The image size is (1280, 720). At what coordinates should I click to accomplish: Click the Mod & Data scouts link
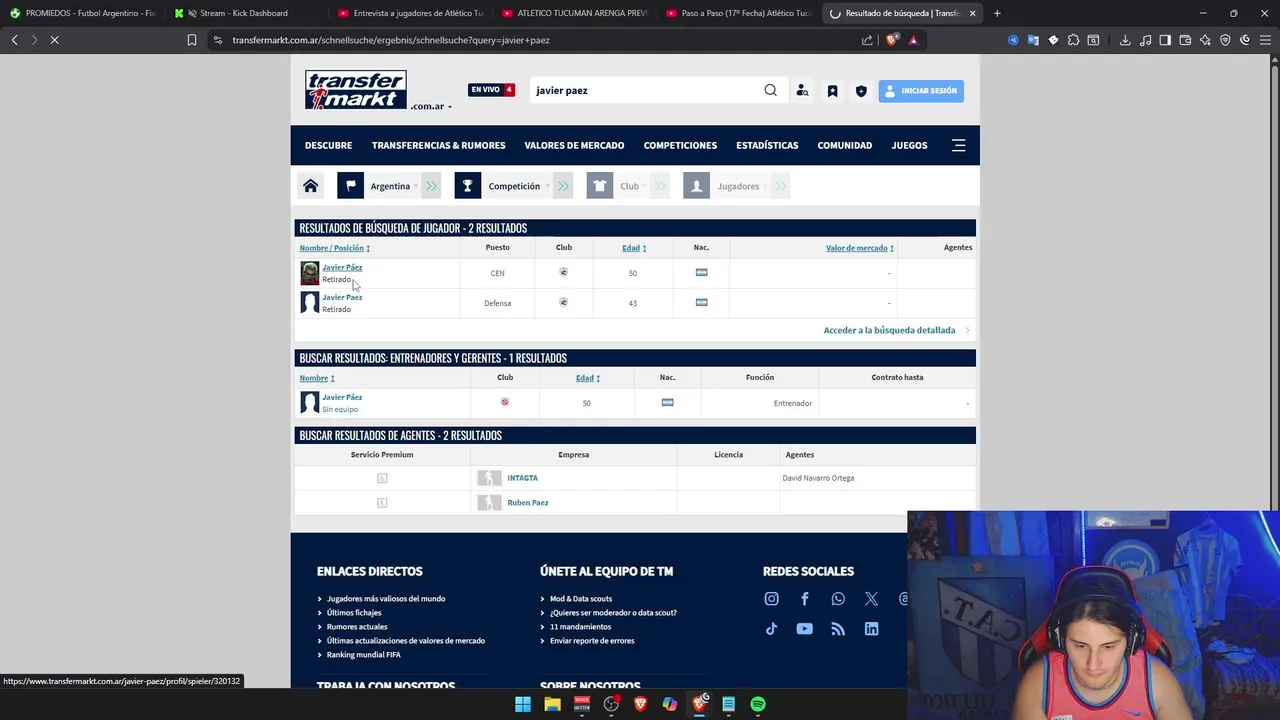[x=581, y=599]
